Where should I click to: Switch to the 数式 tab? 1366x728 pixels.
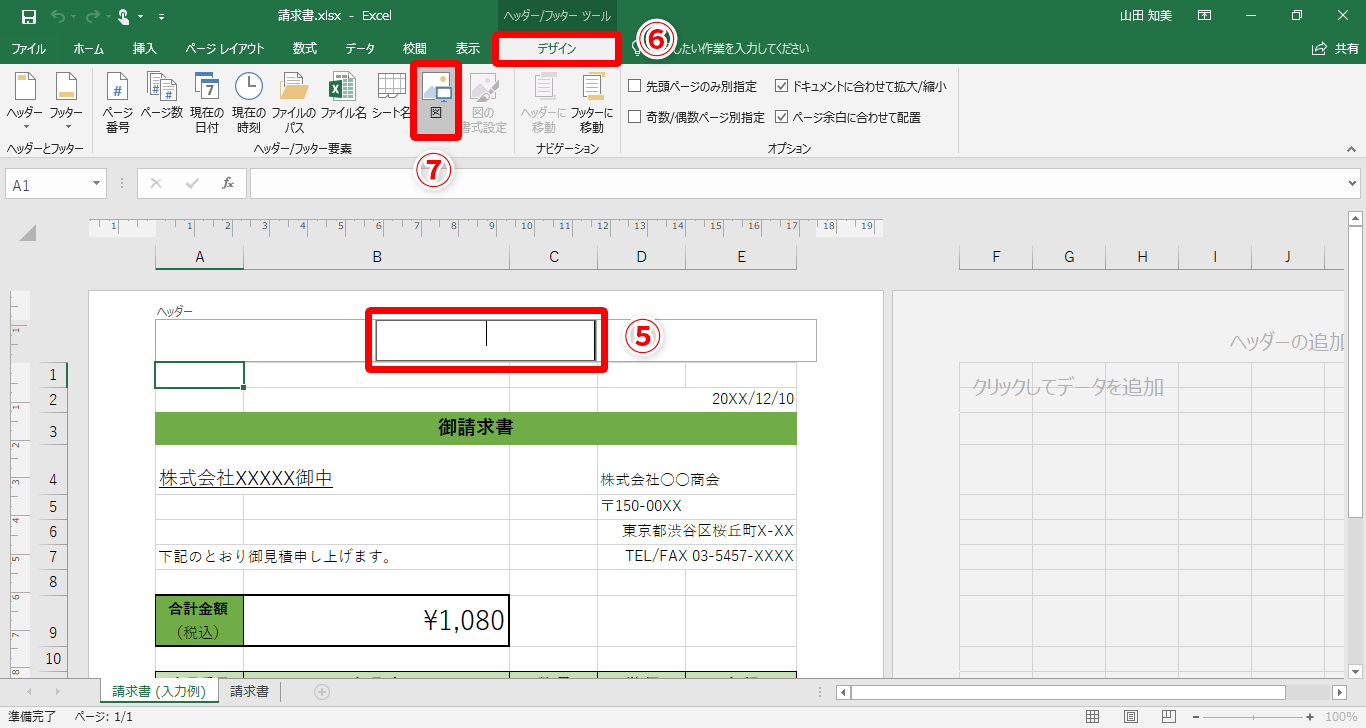click(x=305, y=48)
